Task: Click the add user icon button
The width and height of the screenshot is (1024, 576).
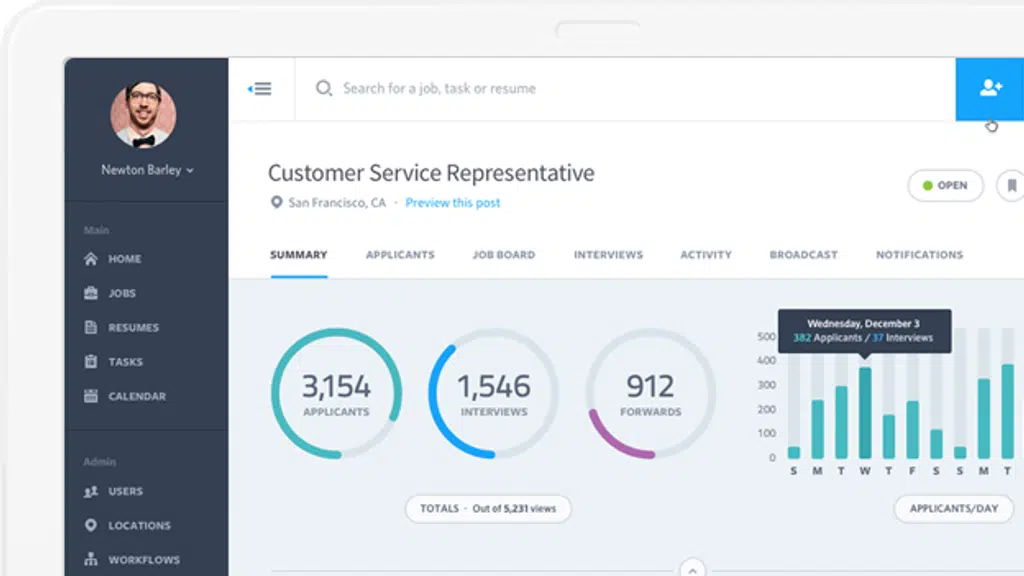Action: tap(989, 89)
